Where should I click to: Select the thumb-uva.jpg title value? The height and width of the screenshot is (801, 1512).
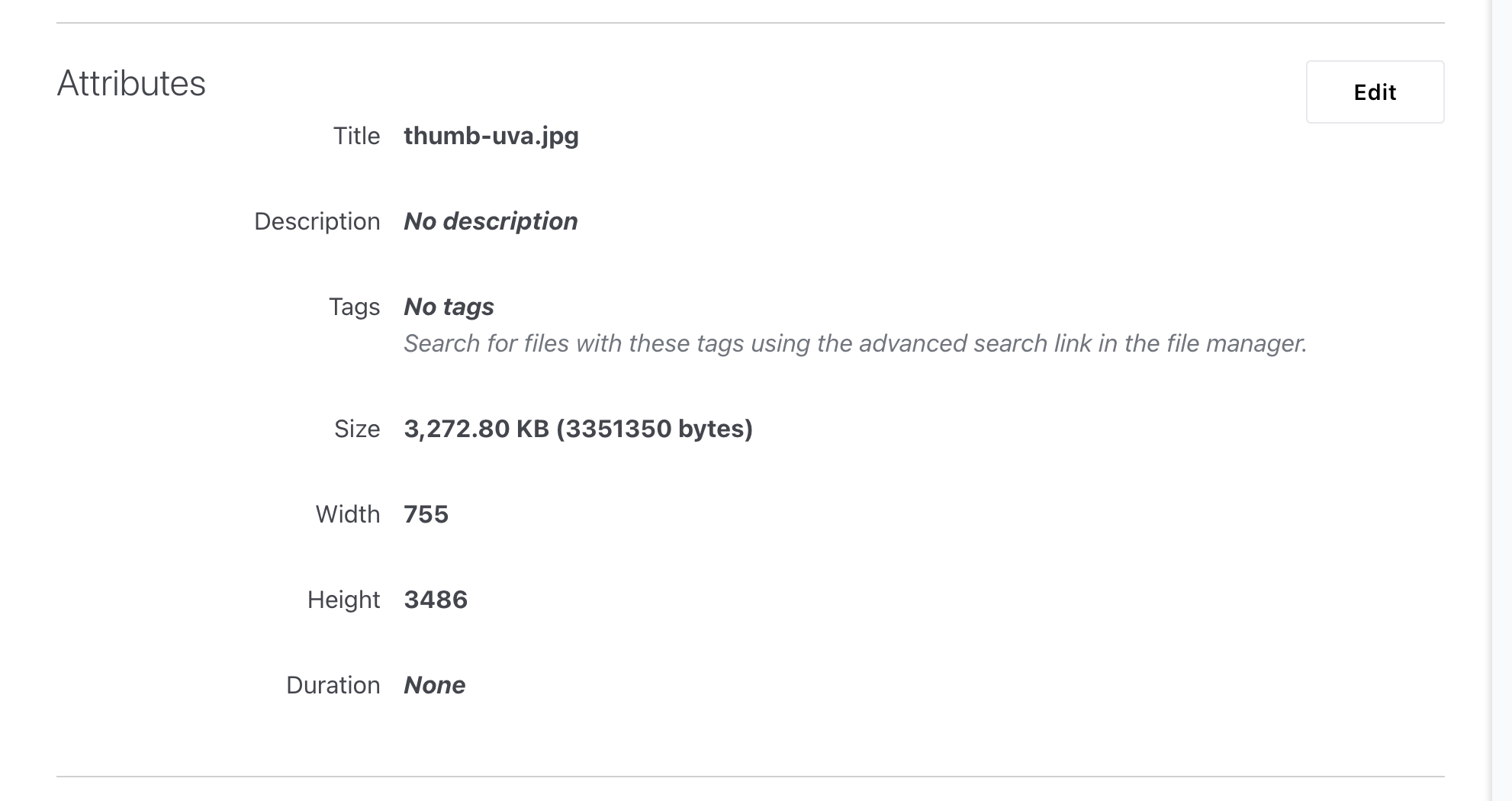(491, 136)
